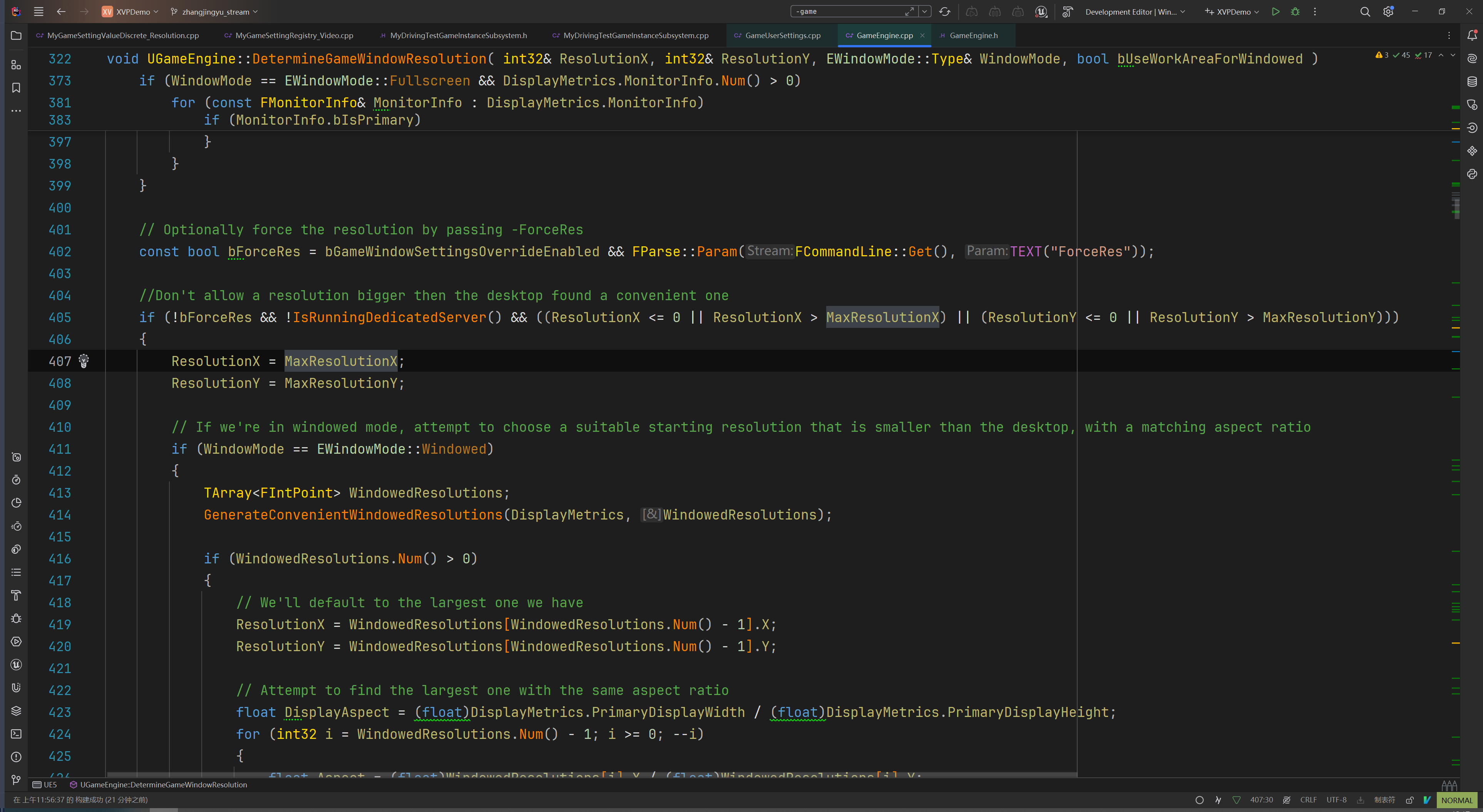Click the build hammer icon in toolbar
This screenshot has width=1483, height=812.
(x=1067, y=12)
